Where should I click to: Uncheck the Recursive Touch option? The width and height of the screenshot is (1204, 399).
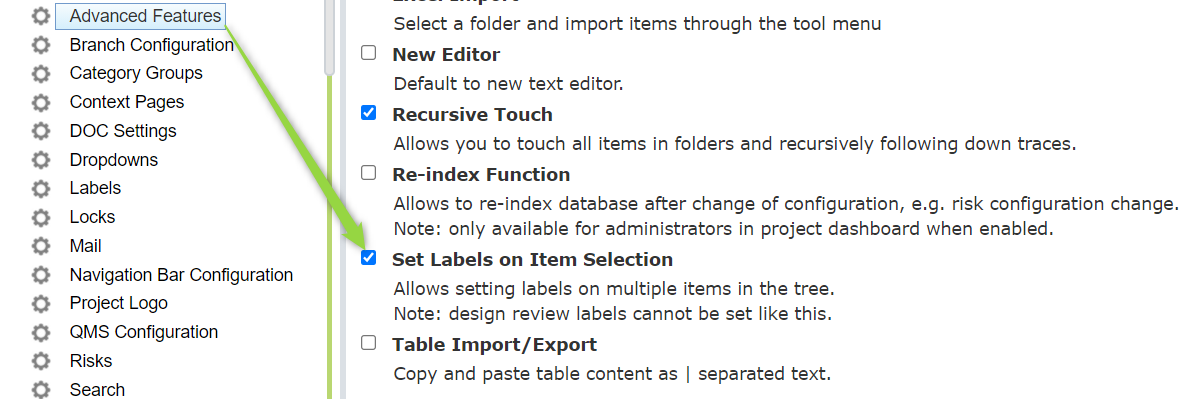coord(369,113)
